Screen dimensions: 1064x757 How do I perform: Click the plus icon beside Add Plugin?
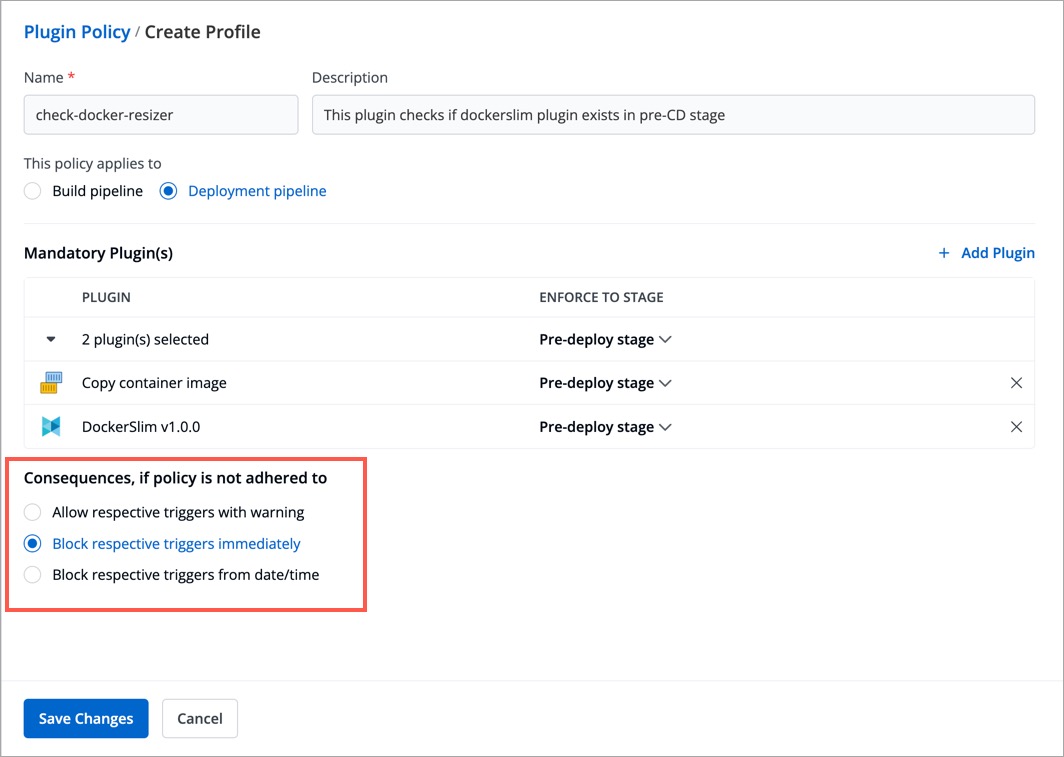(x=943, y=254)
